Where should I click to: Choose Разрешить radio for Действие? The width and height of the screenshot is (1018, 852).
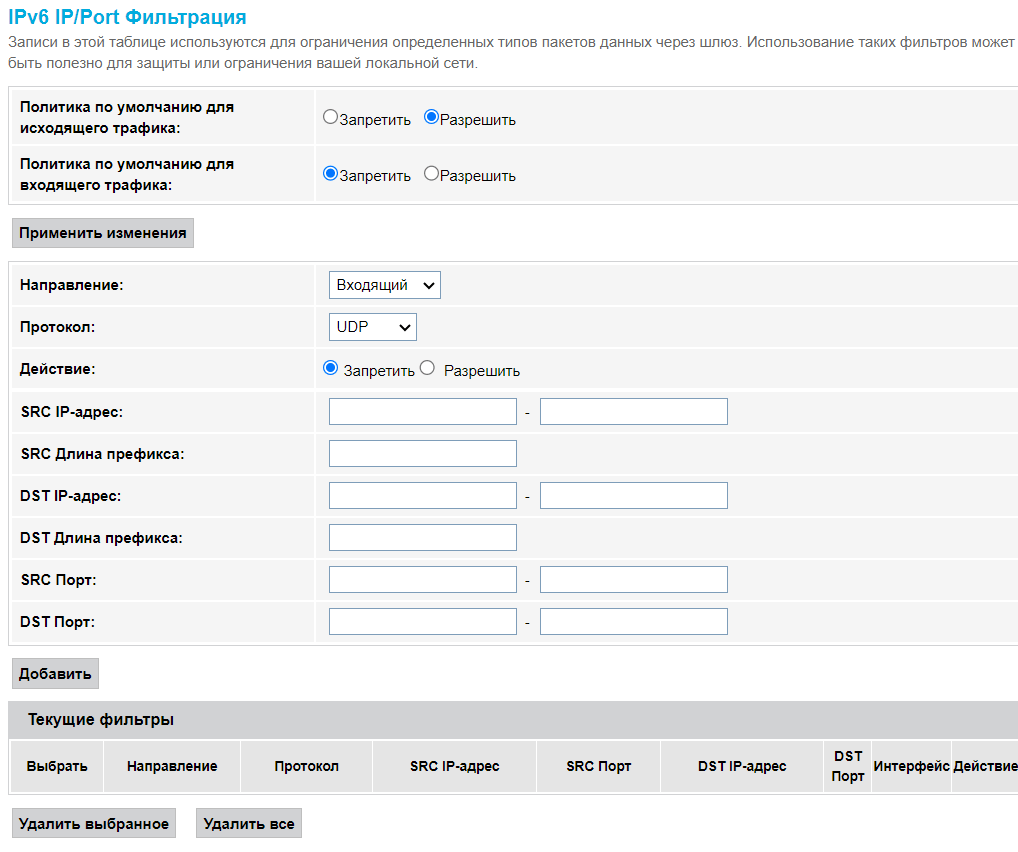[428, 369]
